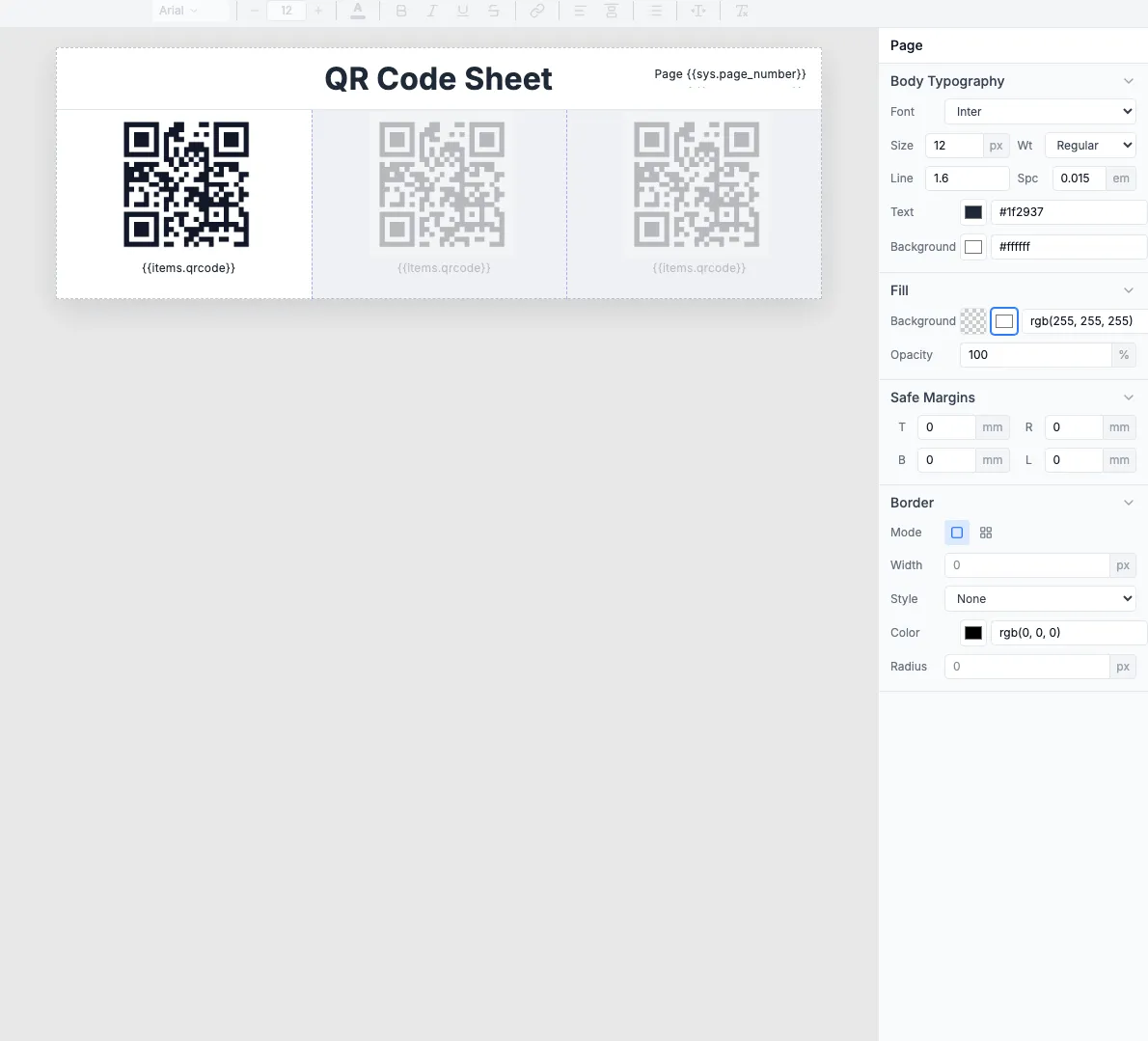Open the Font dropdown showing Inter
The height and width of the screenshot is (1041, 1148).
point(1039,111)
